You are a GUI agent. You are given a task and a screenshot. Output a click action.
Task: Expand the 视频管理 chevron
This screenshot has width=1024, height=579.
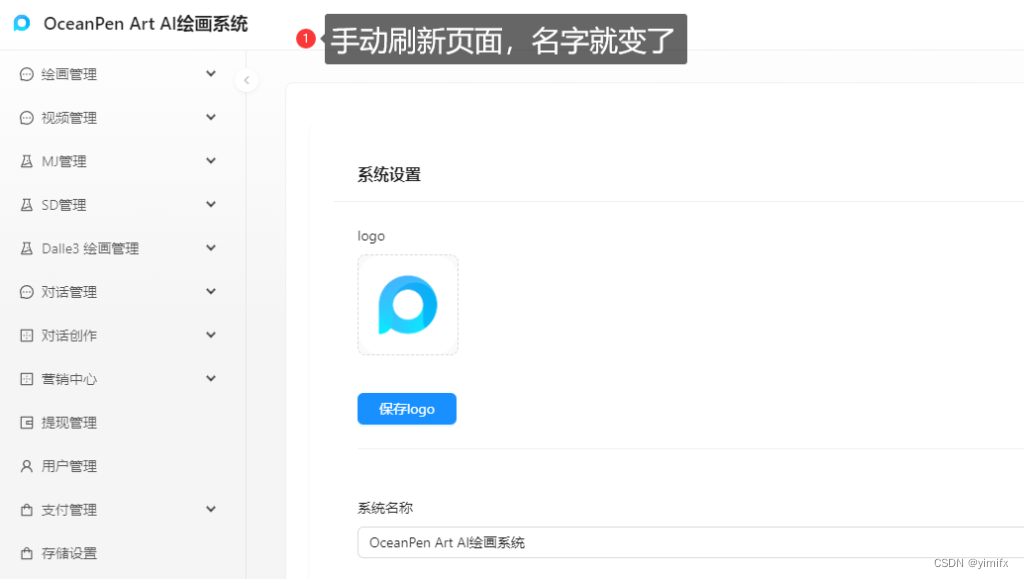click(210, 117)
